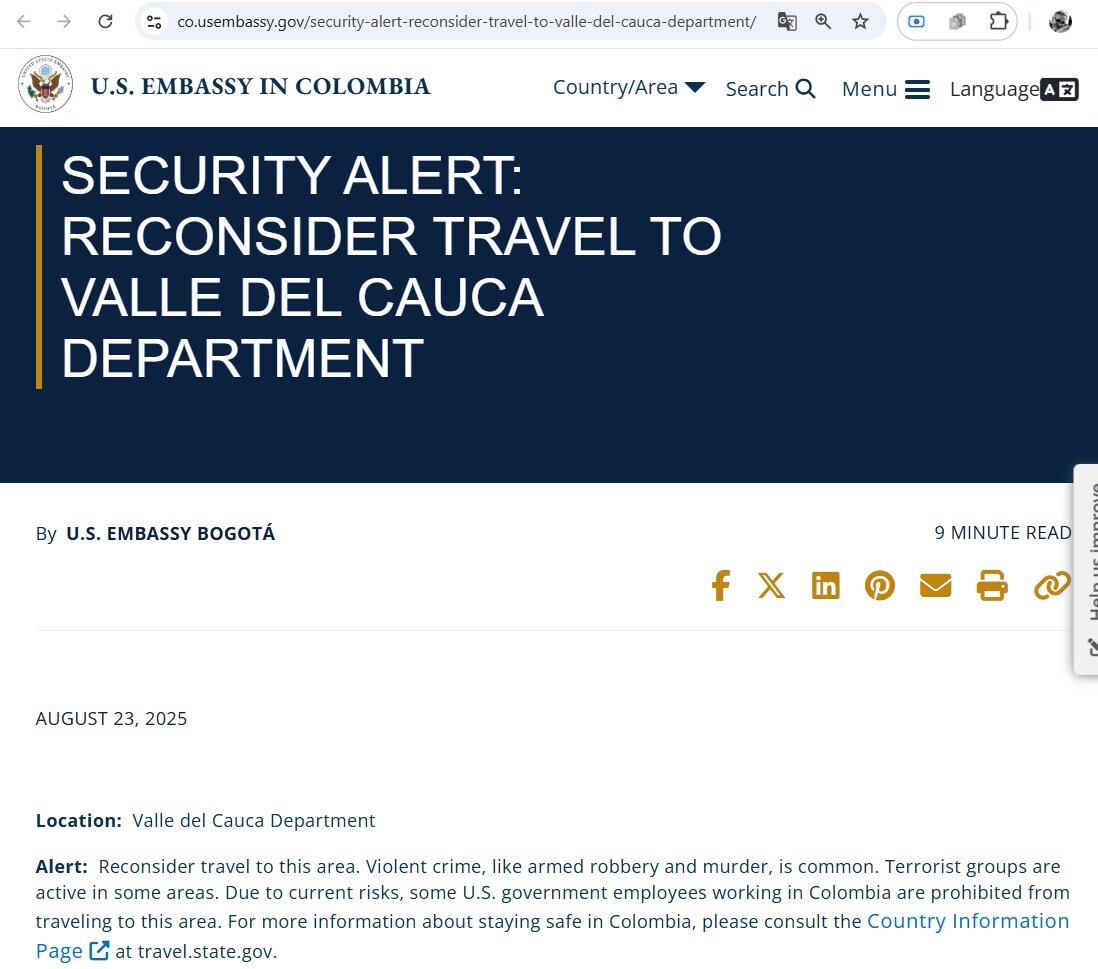This screenshot has width=1098, height=969.
Task: Open the hamburger Menu
Action: (886, 89)
